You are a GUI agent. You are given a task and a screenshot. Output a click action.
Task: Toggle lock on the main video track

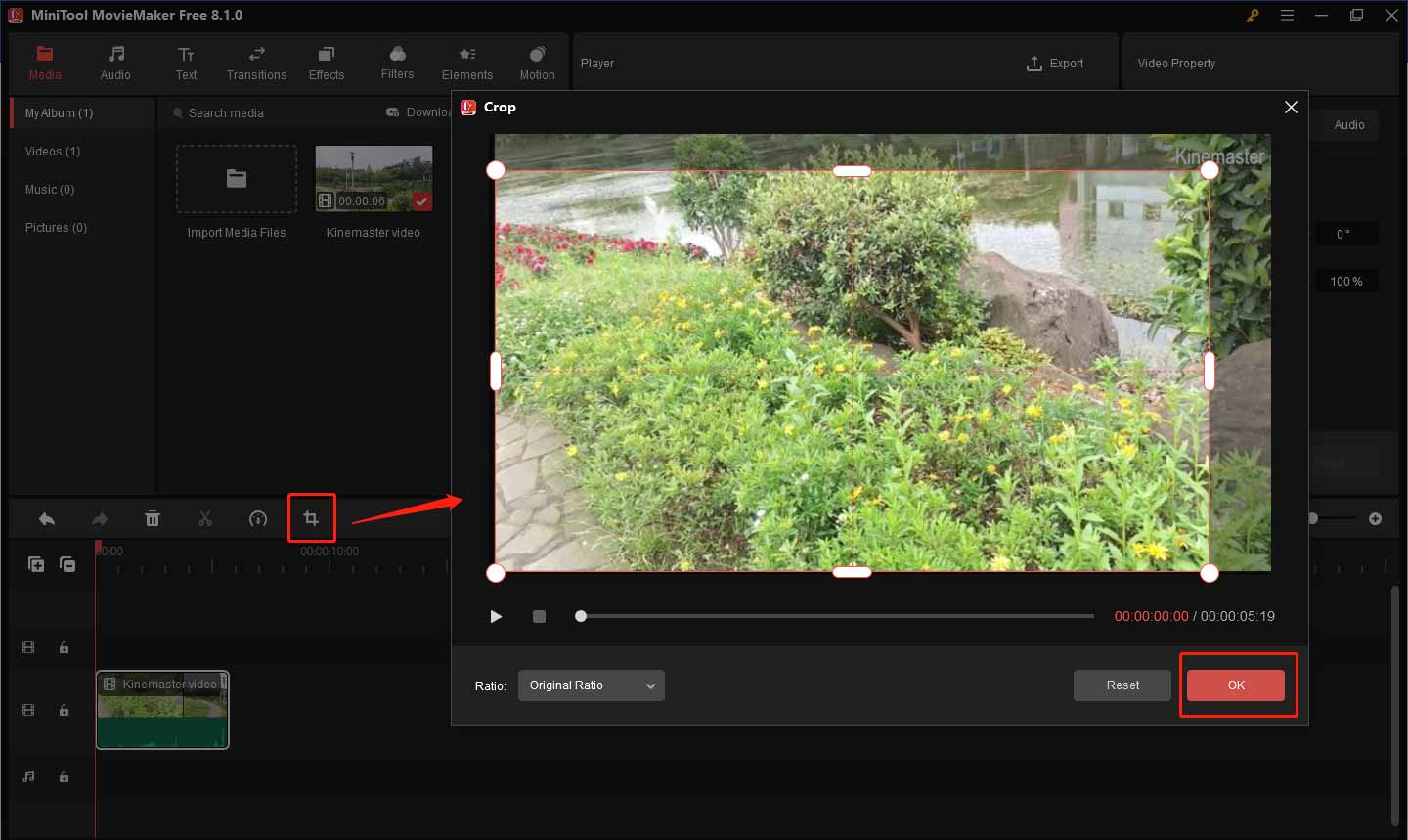(x=64, y=711)
